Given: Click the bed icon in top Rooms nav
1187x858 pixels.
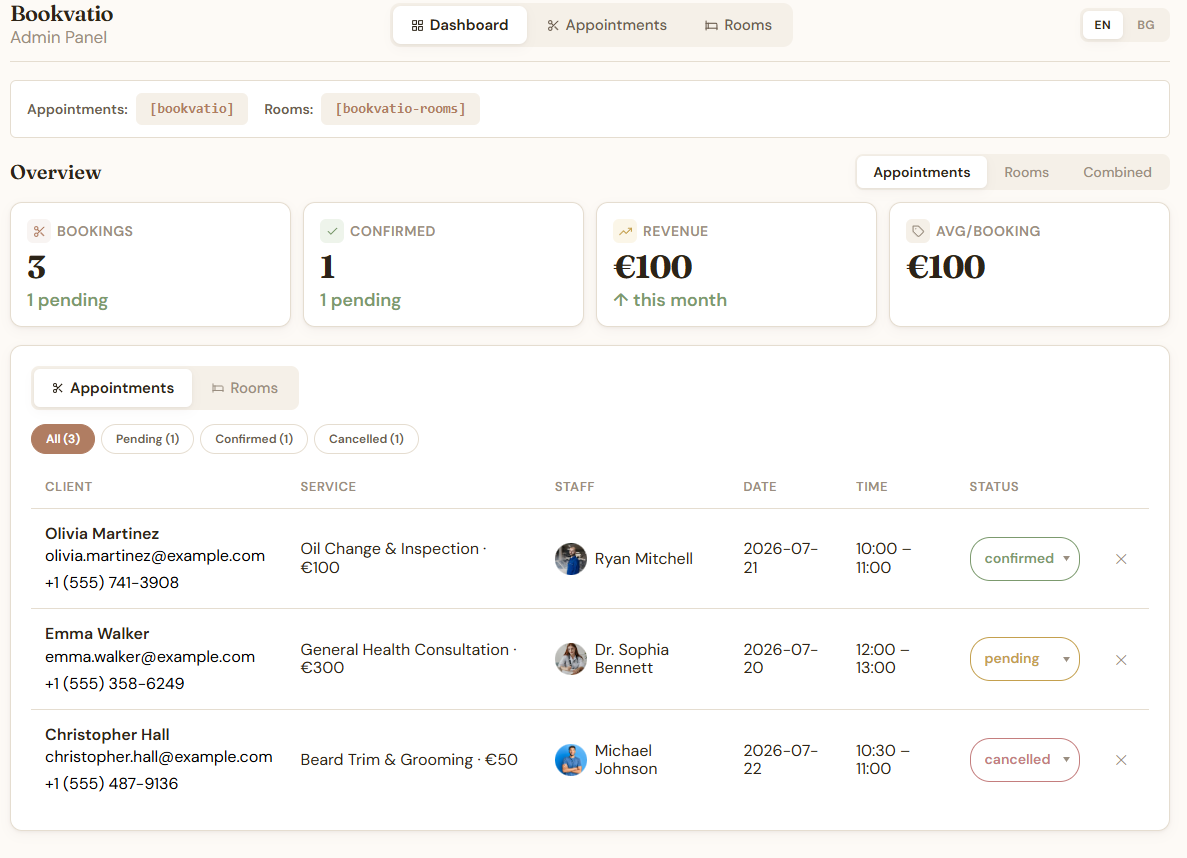Looking at the screenshot, I should point(711,26).
